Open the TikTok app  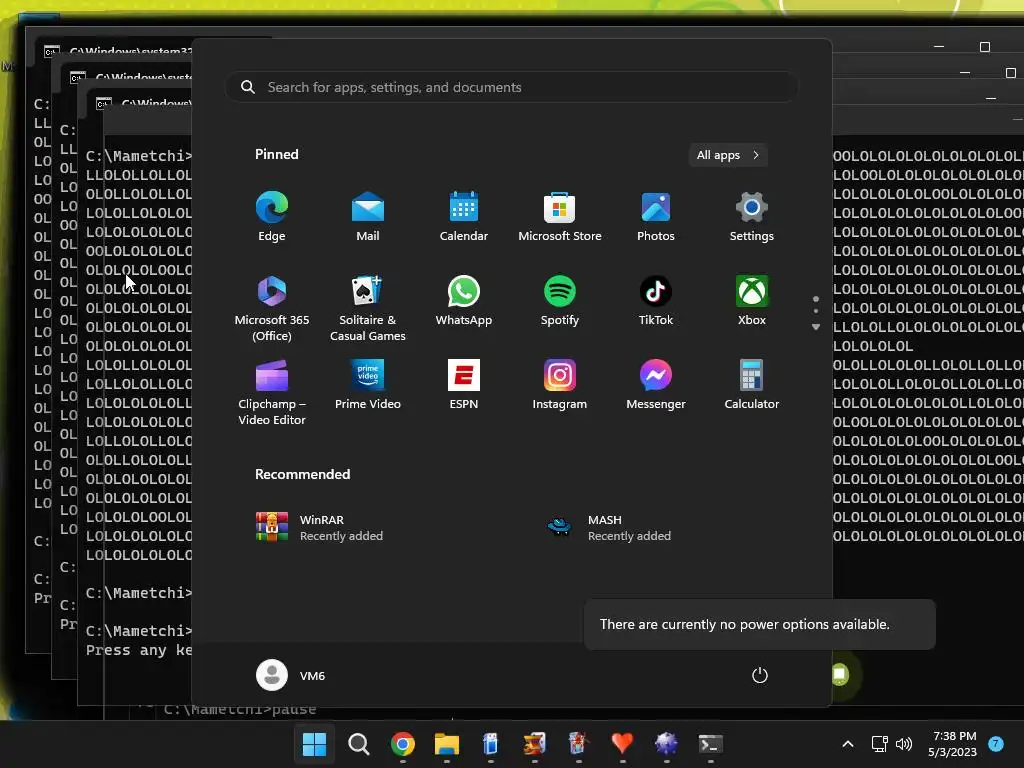(x=656, y=301)
